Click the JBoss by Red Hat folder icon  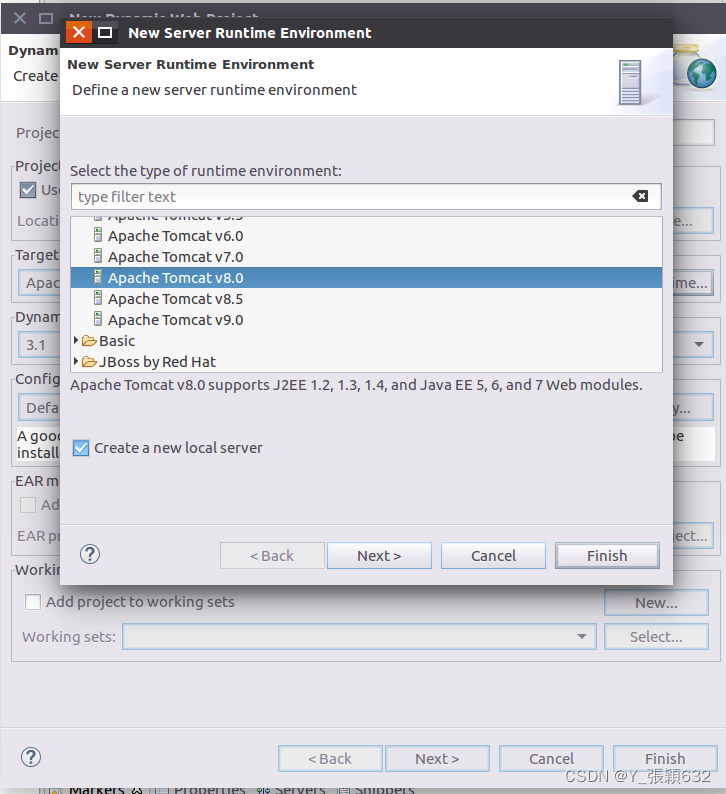point(89,362)
